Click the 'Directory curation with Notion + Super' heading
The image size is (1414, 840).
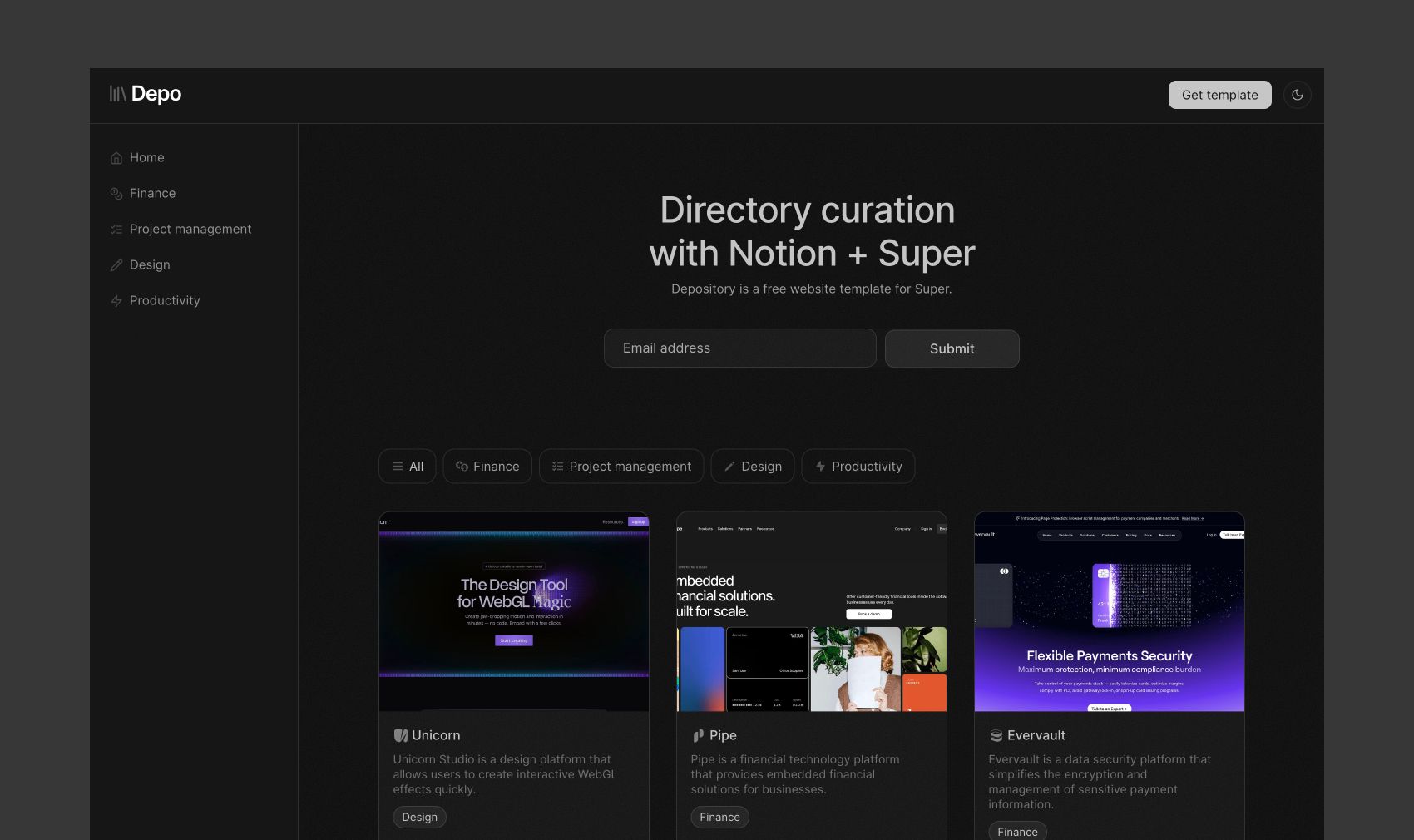click(812, 231)
